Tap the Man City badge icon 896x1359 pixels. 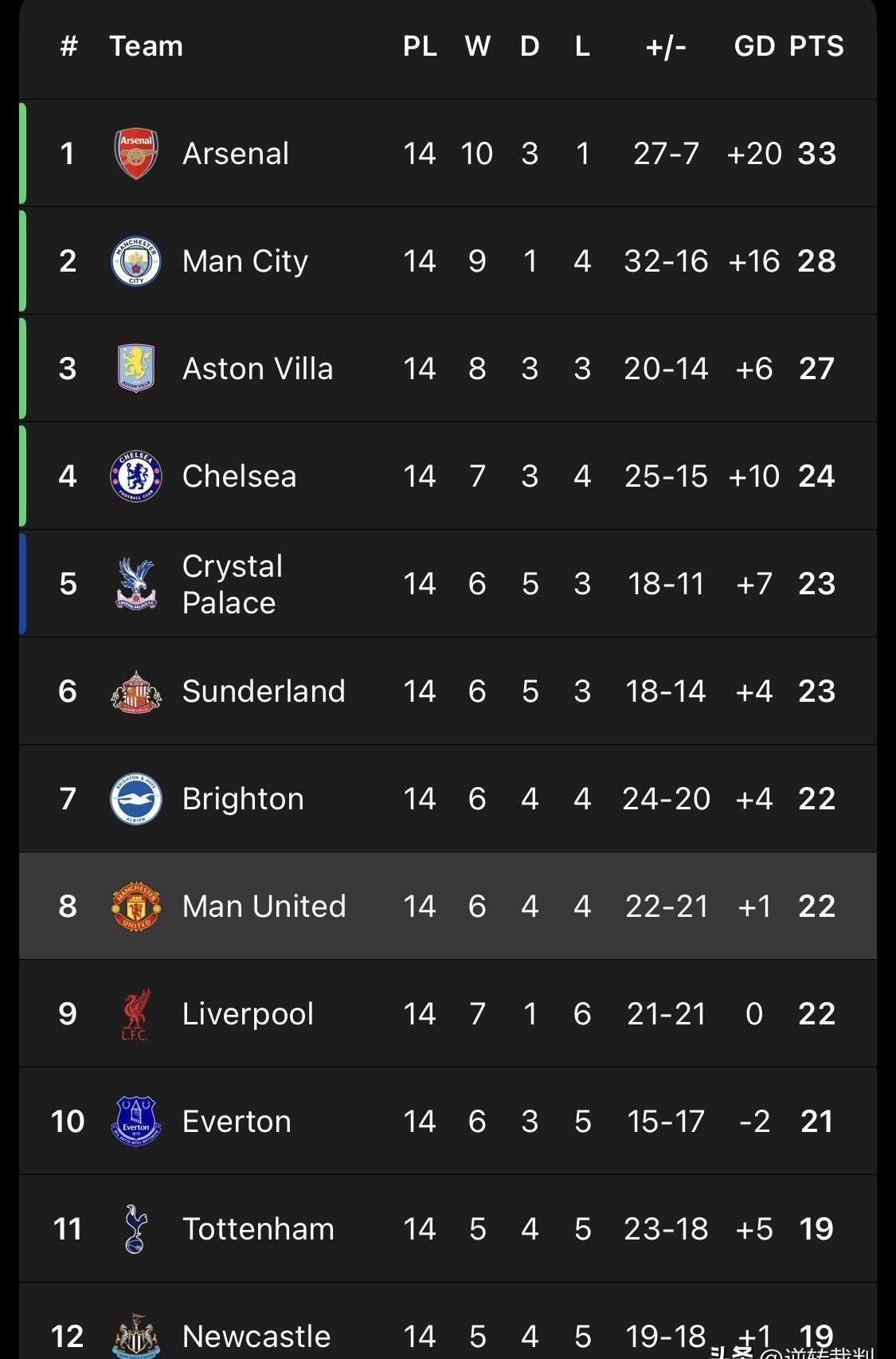tap(136, 260)
